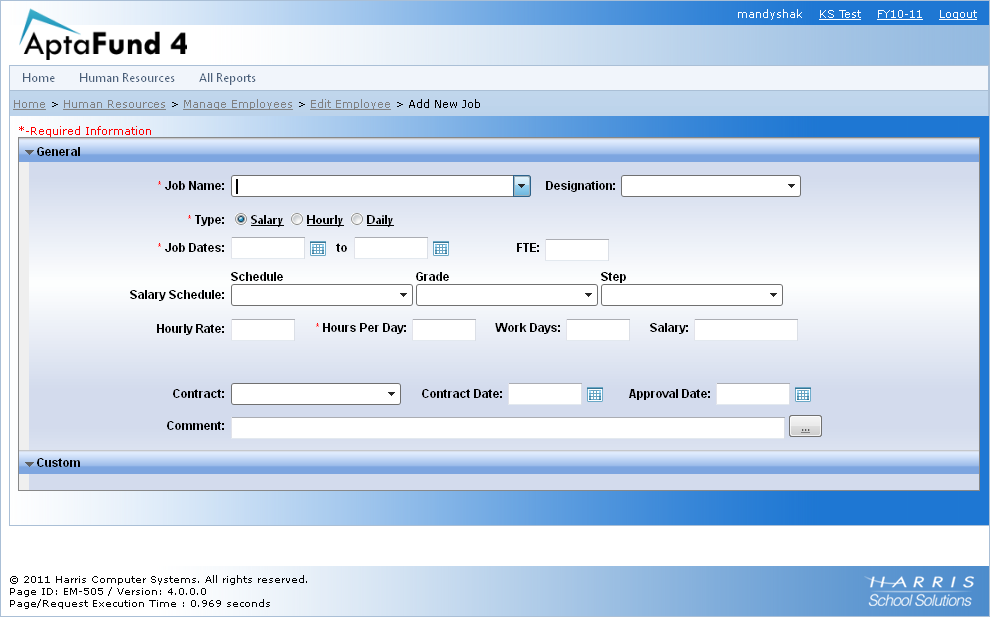The width and height of the screenshot is (990, 617).
Task: Click the Harris School Solutions logo
Action: (x=921, y=591)
